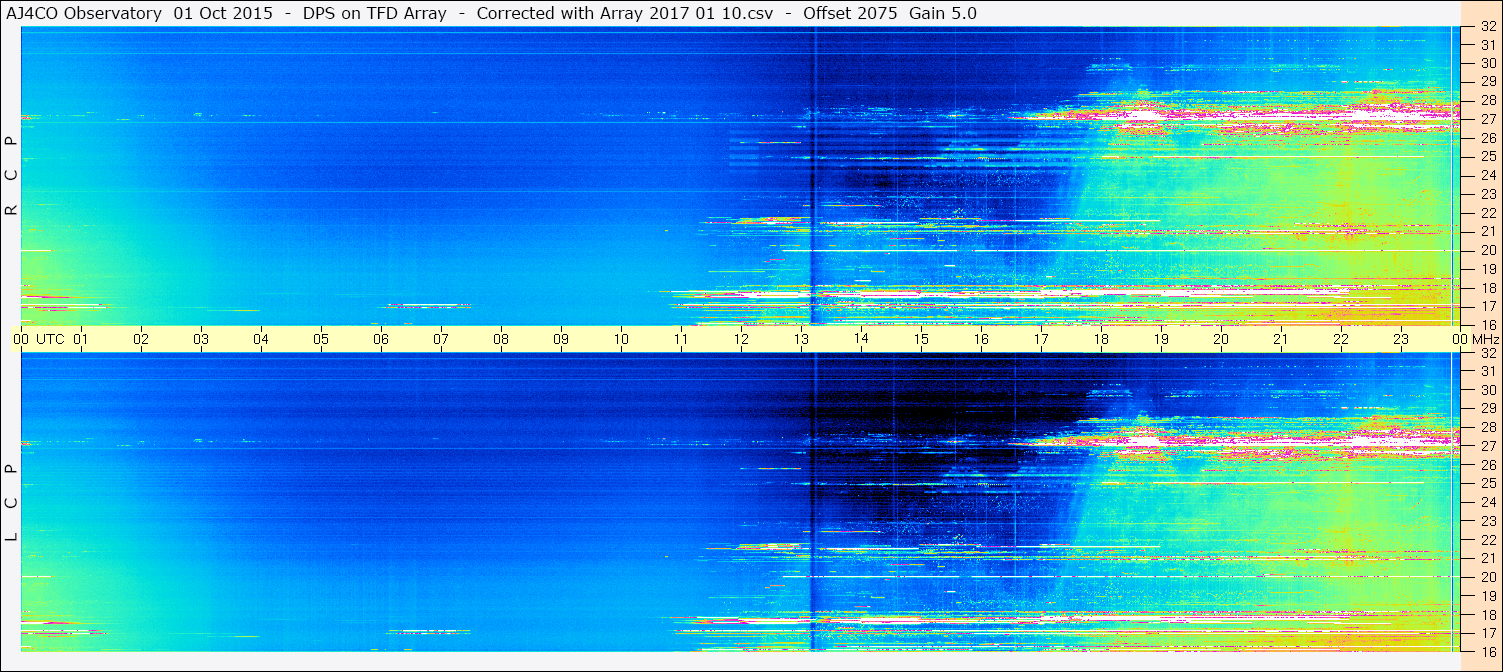This screenshot has height=672, width=1503.
Task: Select the 13 hour marker
Action: [801, 339]
